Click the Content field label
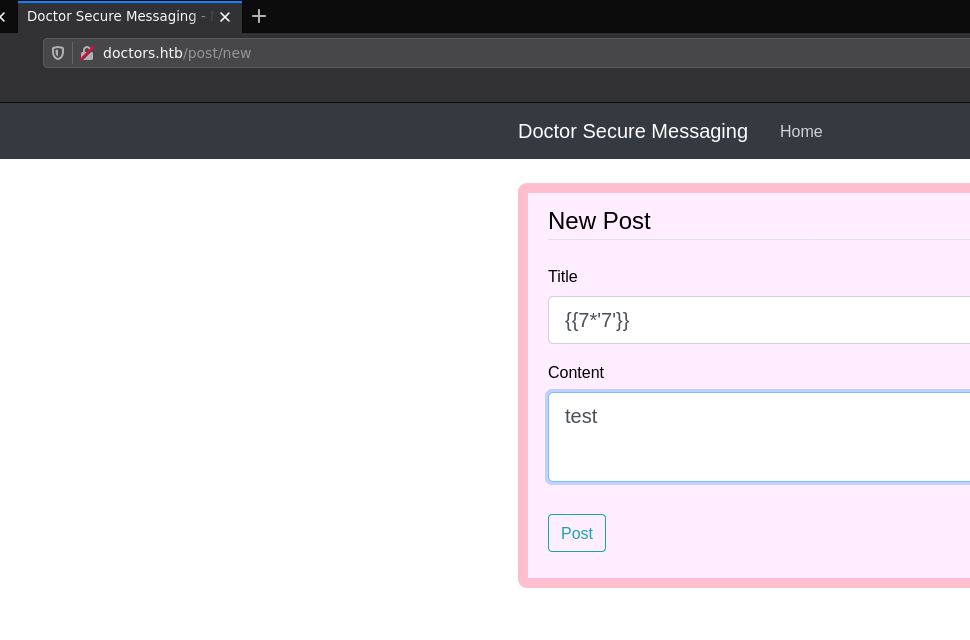970x640 pixels. pyautogui.click(x=575, y=373)
